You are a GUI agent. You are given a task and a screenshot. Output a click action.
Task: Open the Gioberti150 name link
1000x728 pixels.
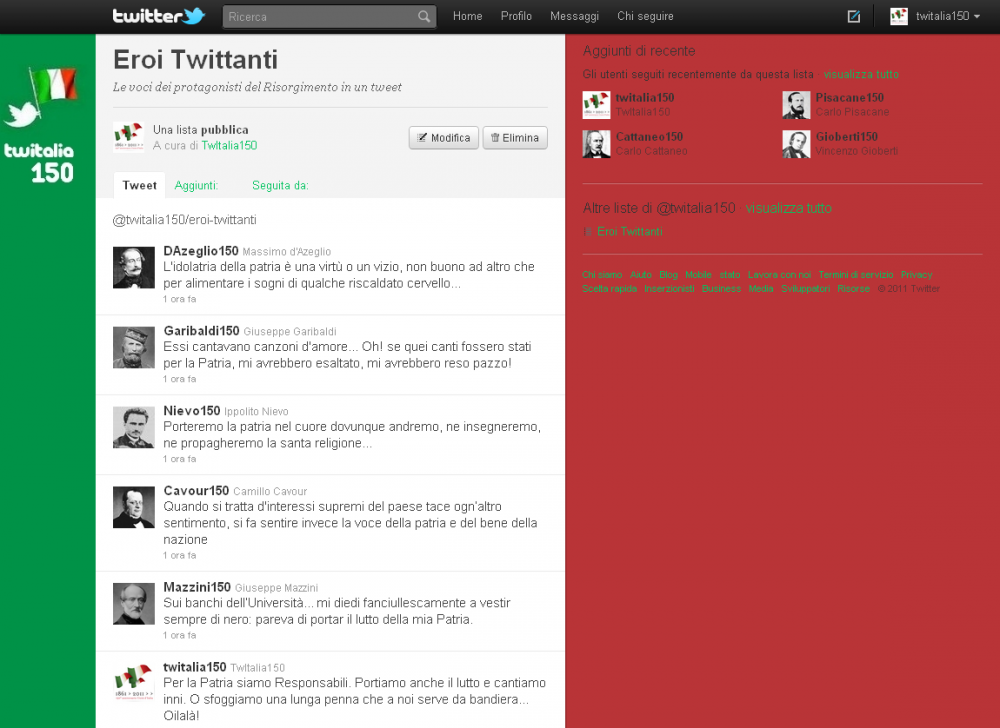[x=846, y=136]
